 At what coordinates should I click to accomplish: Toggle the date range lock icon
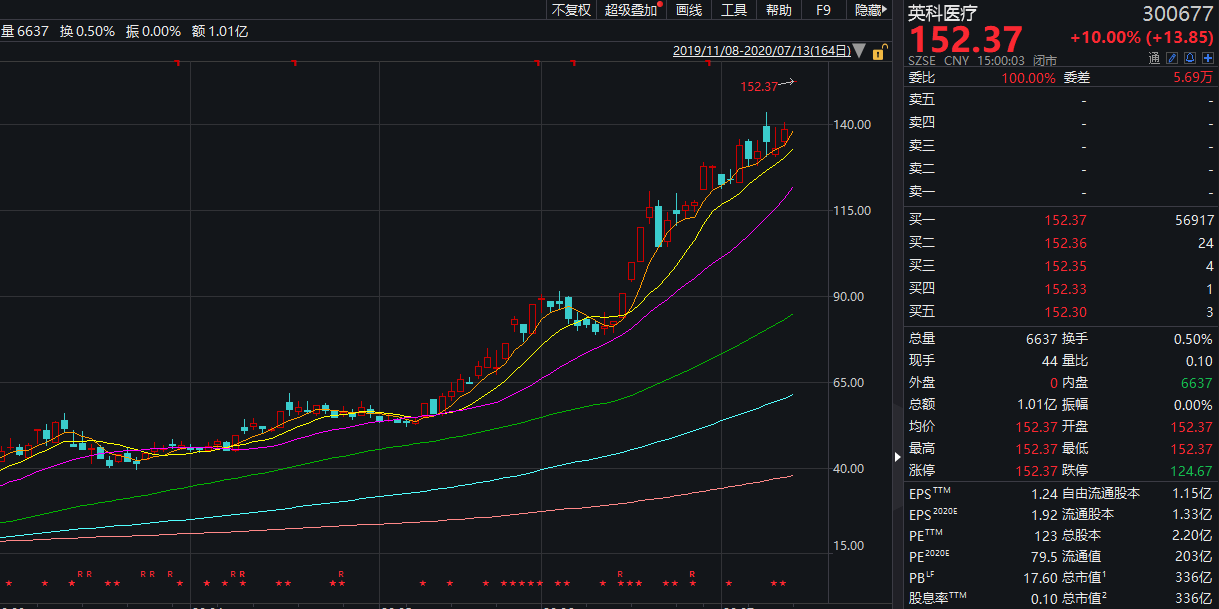[x=880, y=51]
